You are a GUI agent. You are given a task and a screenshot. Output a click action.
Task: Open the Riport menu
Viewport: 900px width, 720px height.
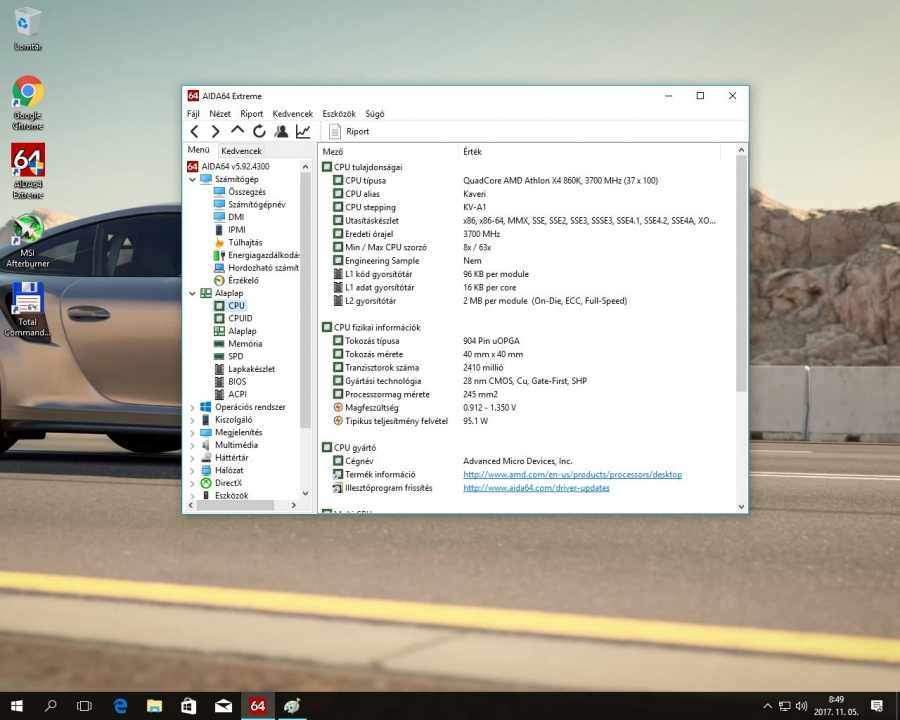[251, 114]
